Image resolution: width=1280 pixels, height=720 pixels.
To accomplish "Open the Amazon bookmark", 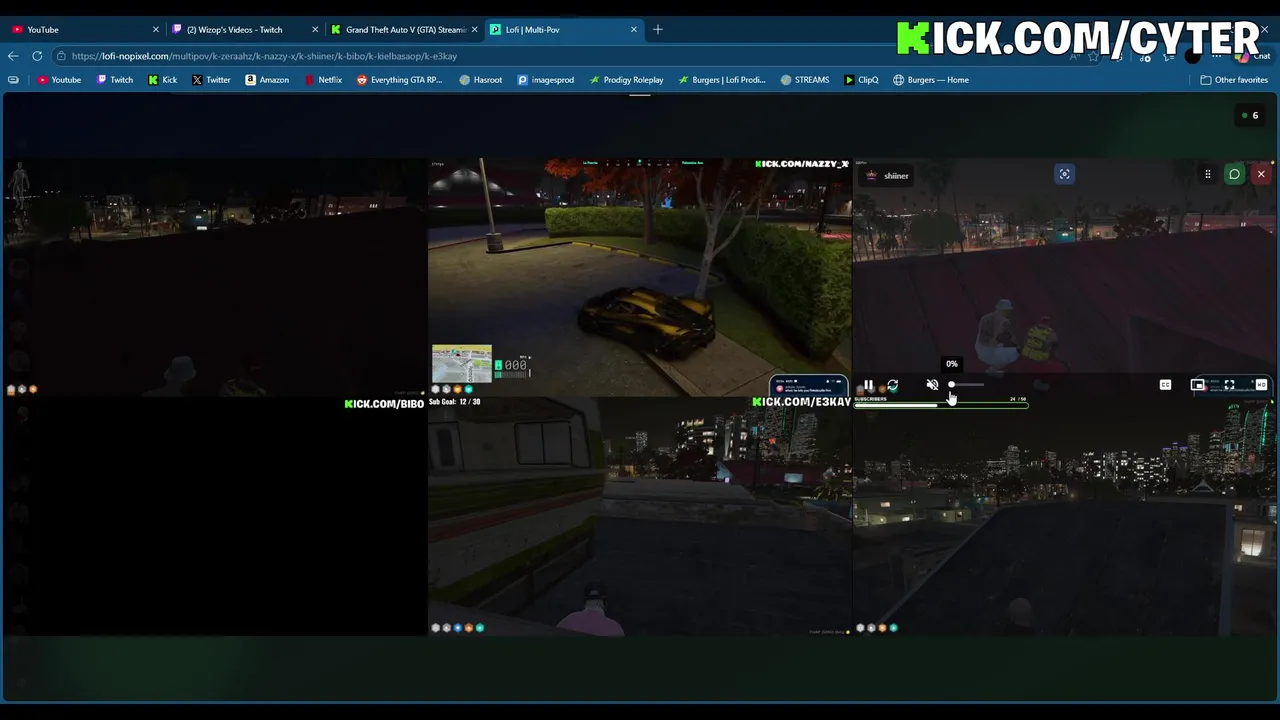I will click(267, 80).
